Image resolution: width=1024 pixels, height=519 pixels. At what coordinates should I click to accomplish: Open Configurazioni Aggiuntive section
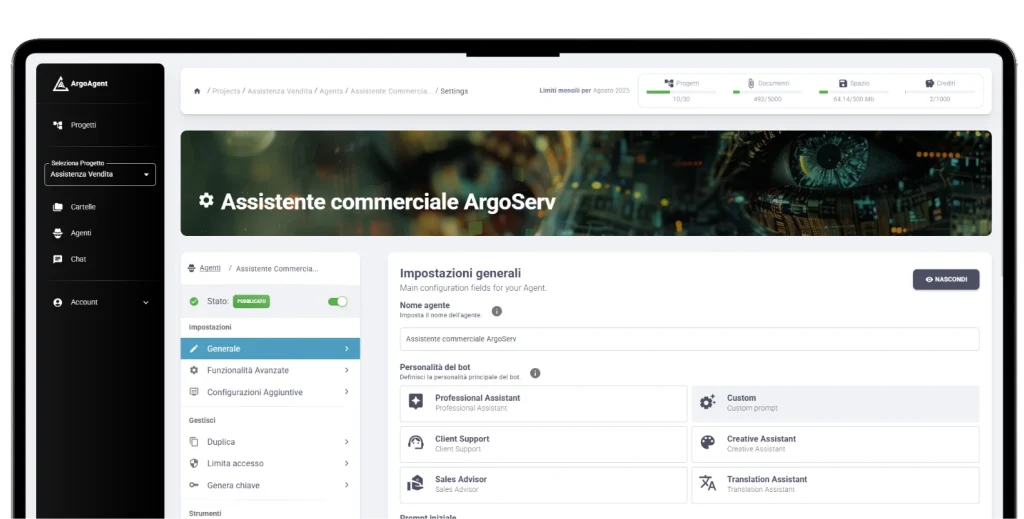click(270, 392)
